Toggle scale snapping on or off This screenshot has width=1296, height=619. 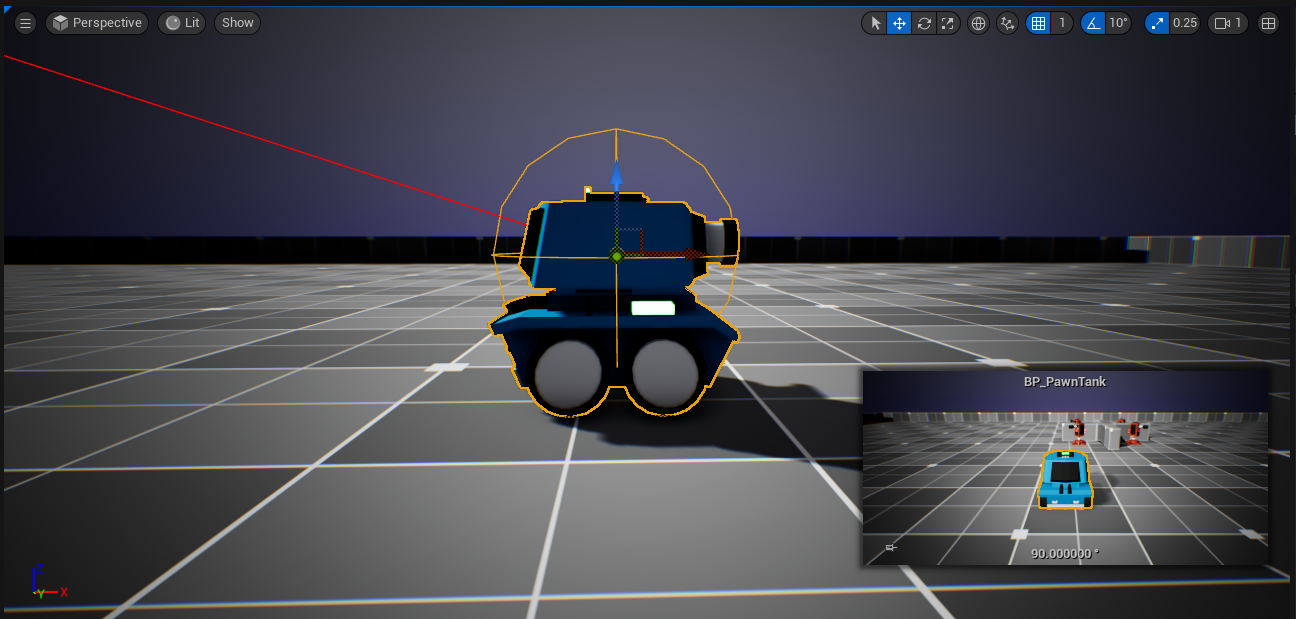click(1156, 23)
